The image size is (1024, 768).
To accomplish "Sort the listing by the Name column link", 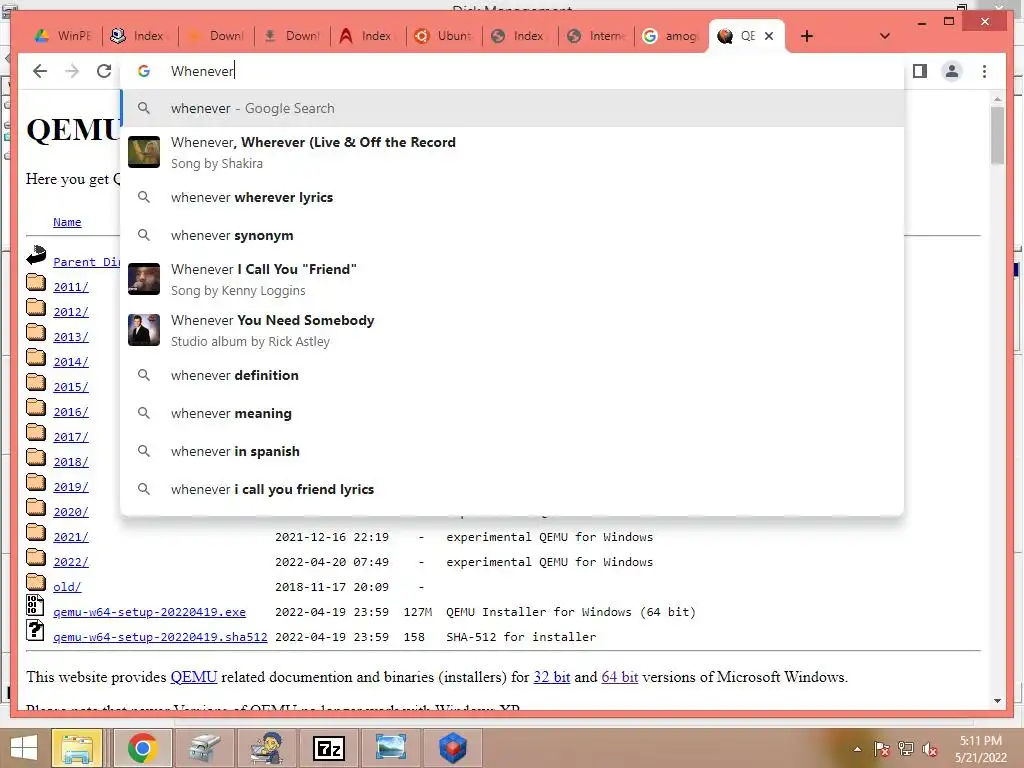I will click(x=67, y=222).
